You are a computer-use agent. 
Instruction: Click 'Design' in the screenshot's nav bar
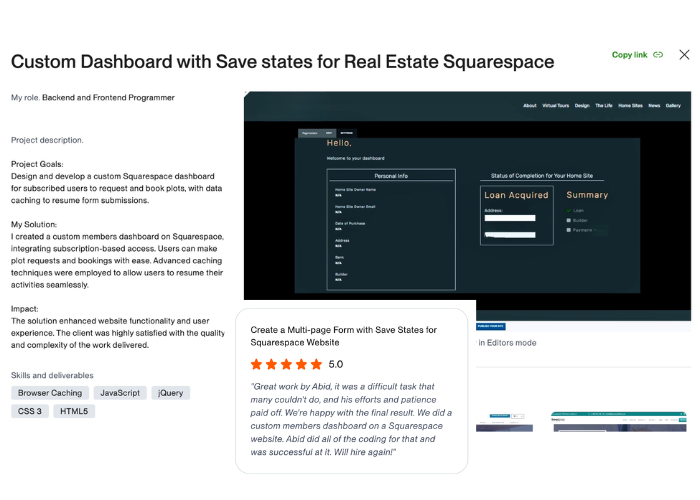tap(582, 106)
